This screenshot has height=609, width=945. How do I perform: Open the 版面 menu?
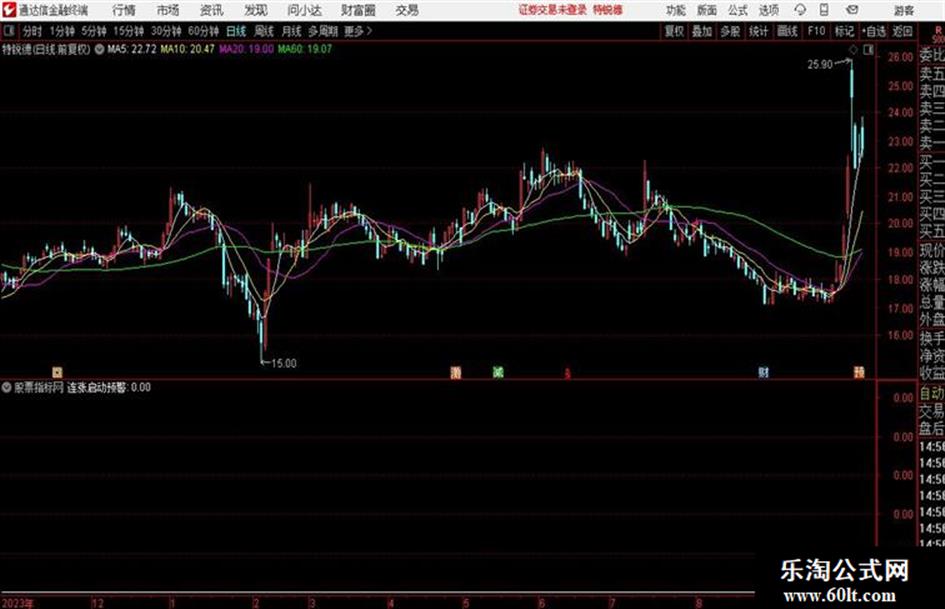[707, 10]
